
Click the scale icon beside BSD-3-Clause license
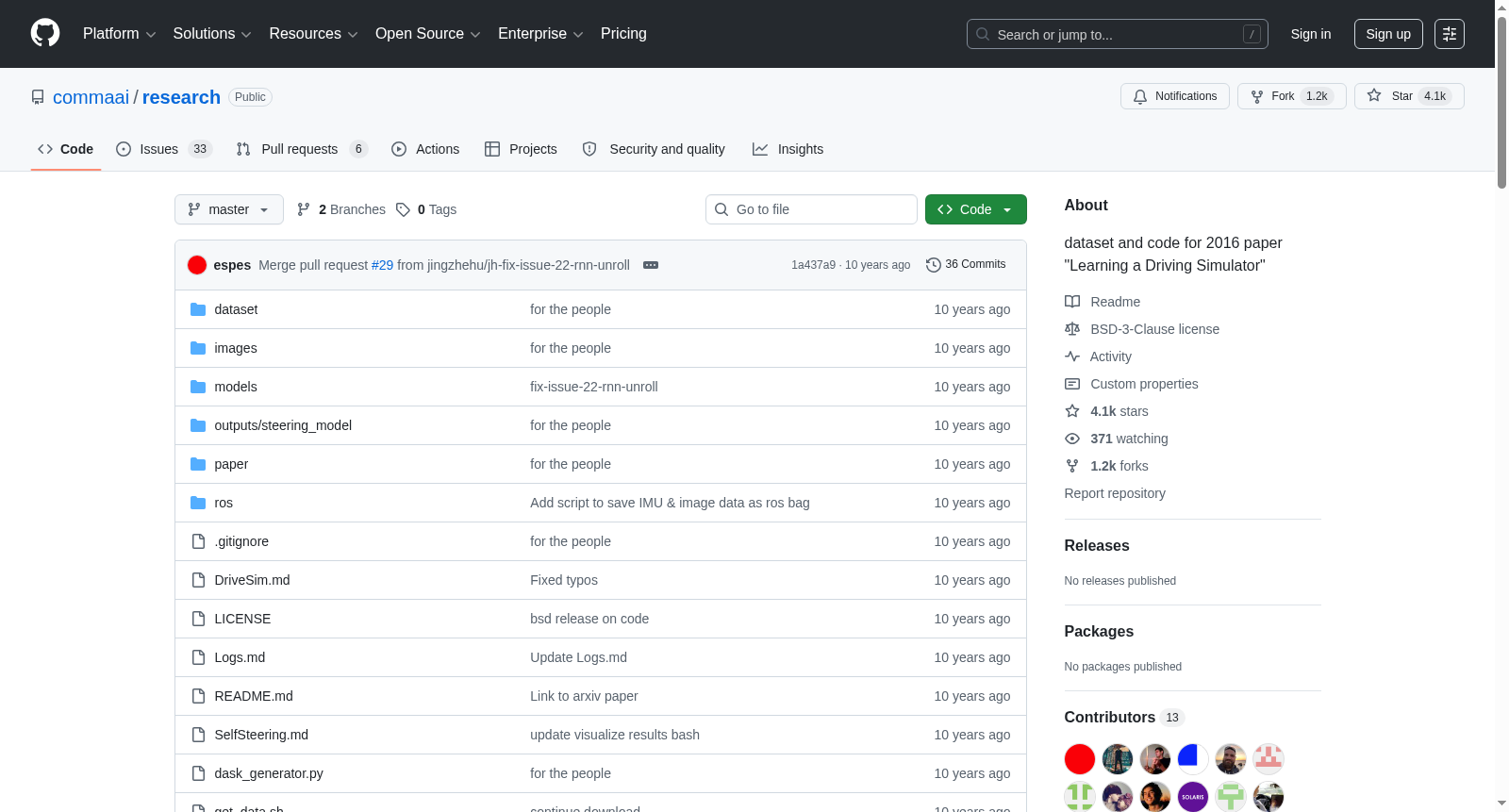point(1072,329)
